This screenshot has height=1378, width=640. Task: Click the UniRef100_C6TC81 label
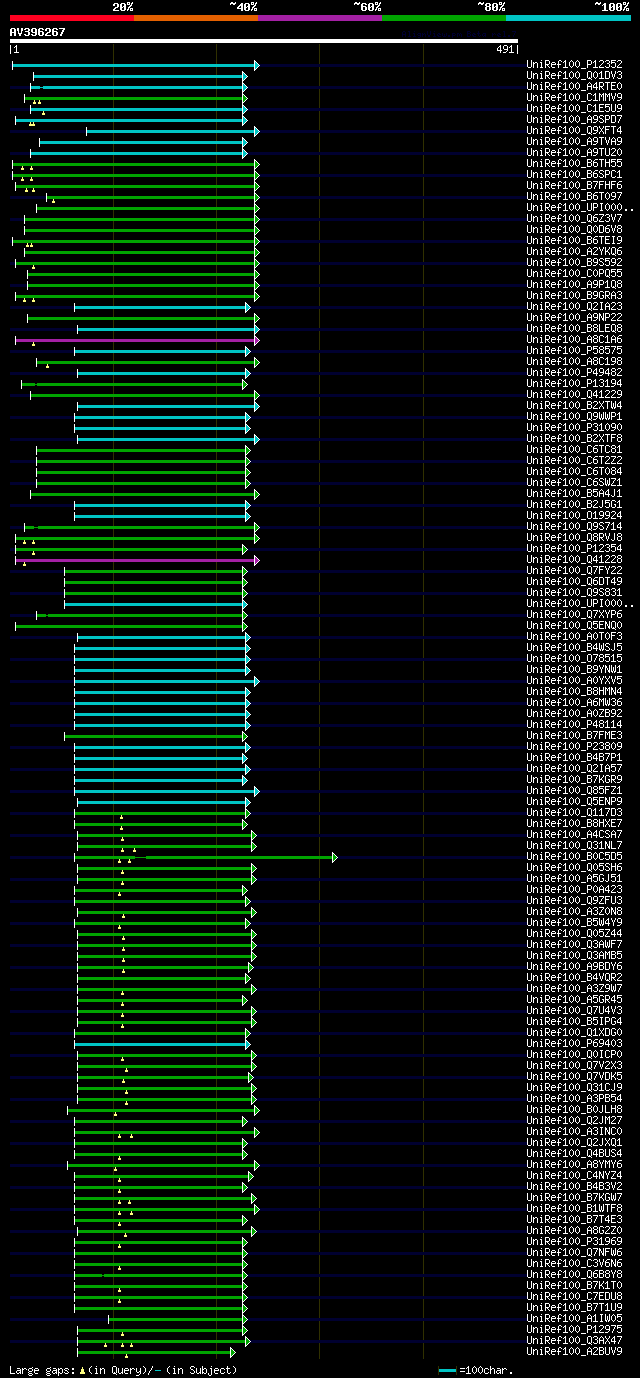click(574, 450)
